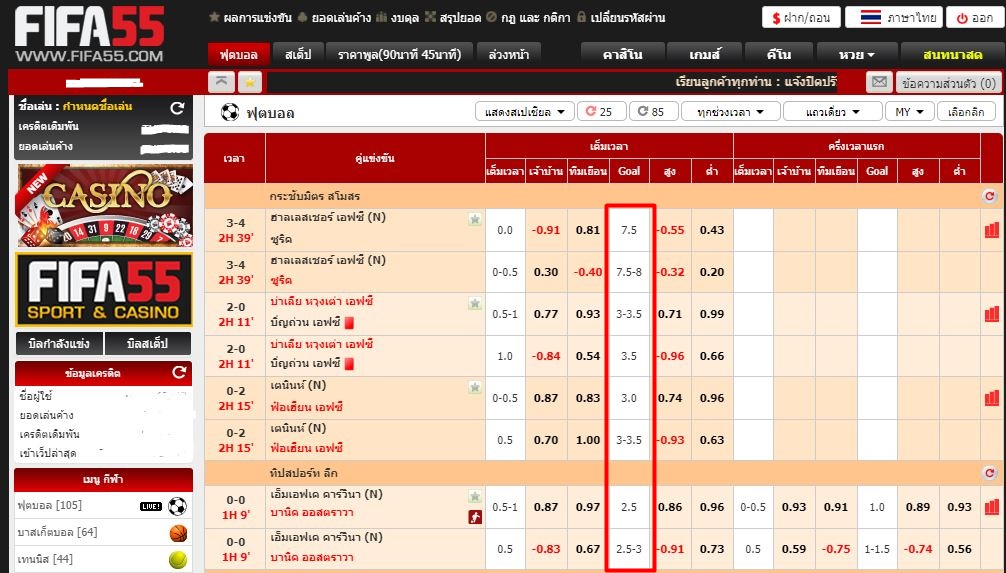The image size is (1006, 573).
Task: Refresh the ข้อมูลเครดิต credit info panel
Action: pyautogui.click(x=179, y=372)
